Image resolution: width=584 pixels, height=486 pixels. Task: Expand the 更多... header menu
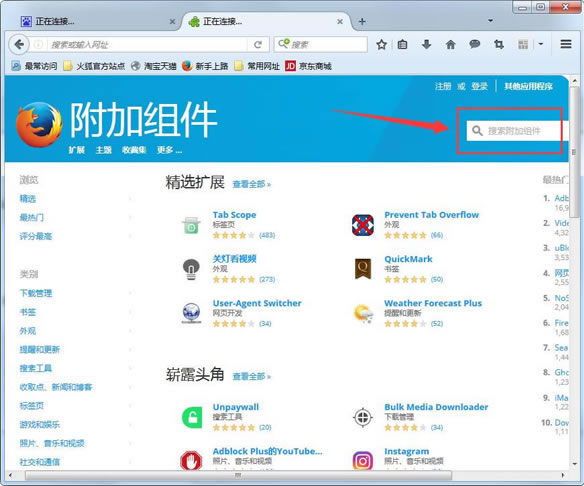[x=169, y=150]
